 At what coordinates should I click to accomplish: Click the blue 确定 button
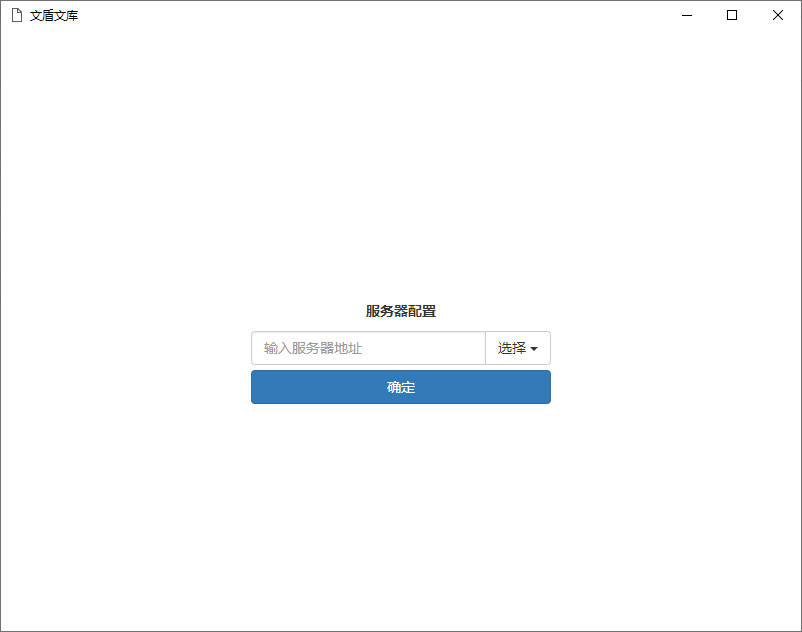(400, 387)
